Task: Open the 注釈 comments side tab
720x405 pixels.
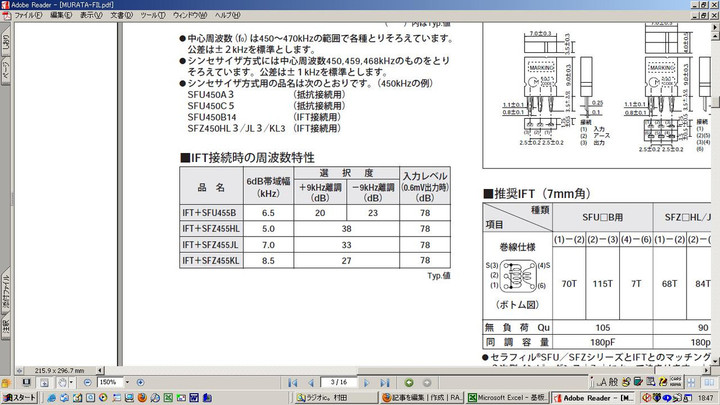Action: click(6, 326)
